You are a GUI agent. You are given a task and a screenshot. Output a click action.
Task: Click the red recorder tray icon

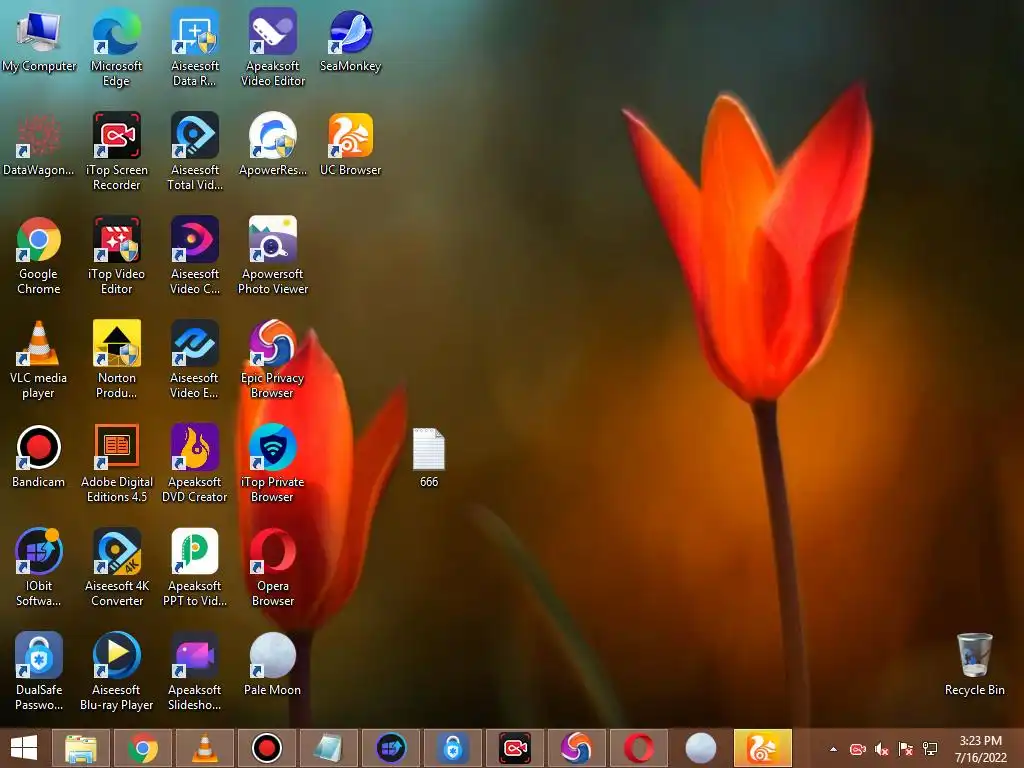(x=857, y=749)
